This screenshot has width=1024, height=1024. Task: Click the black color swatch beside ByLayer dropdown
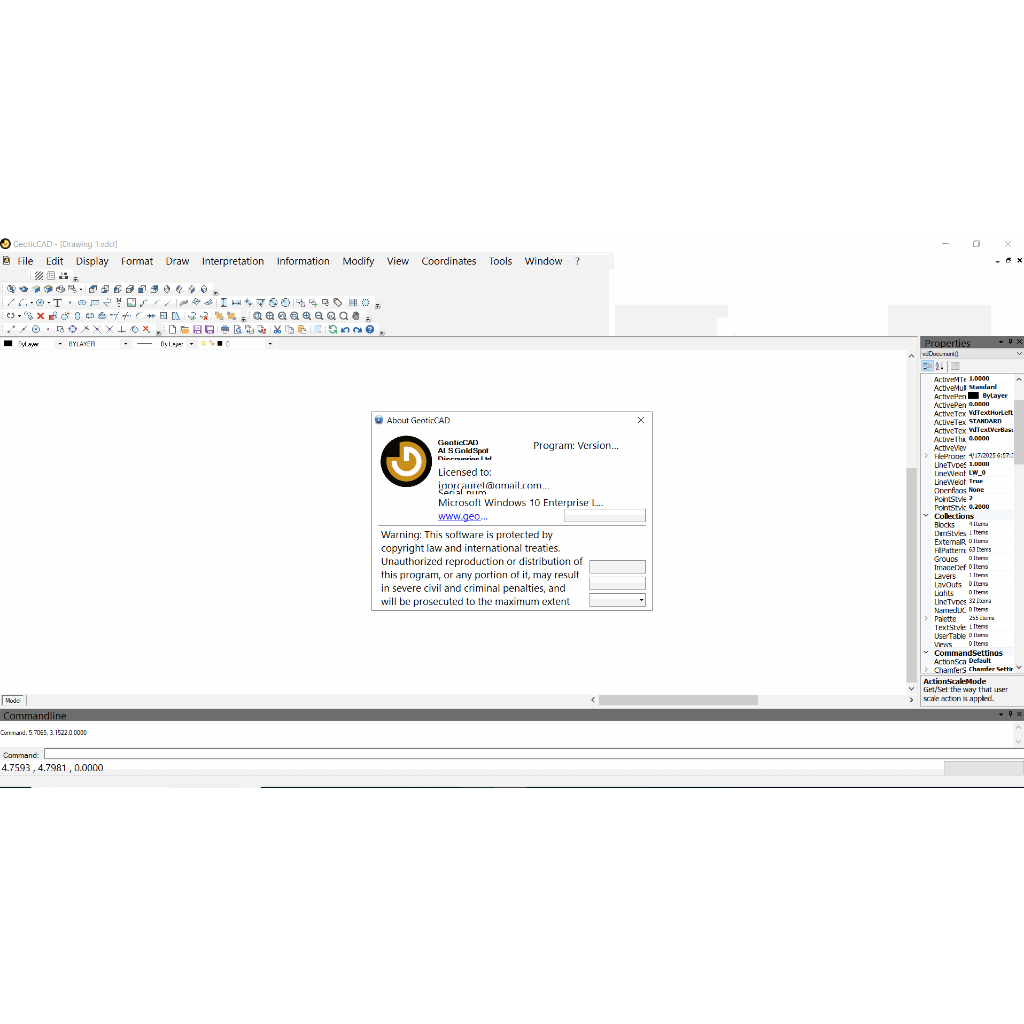point(8,344)
